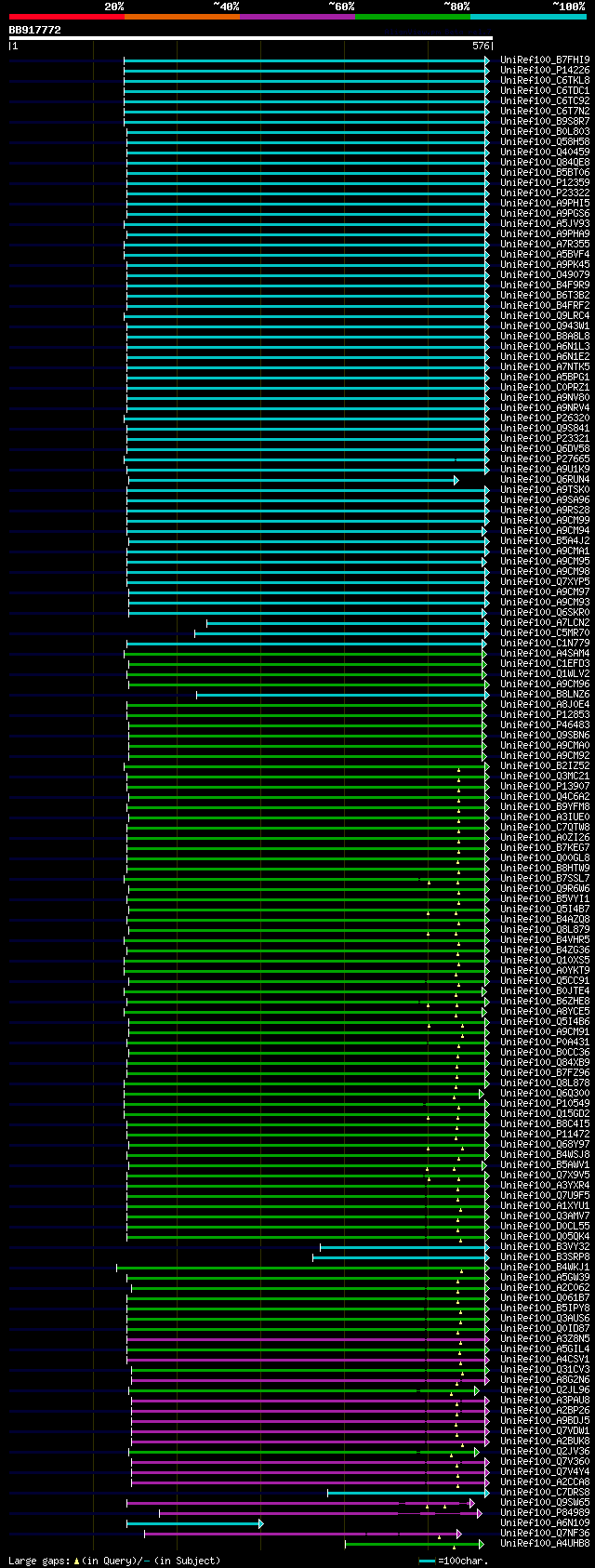This screenshot has height=1568, width=595.
Task: Click the green alignment bar for UniRef100_A4UHB8
Action: point(415,1544)
